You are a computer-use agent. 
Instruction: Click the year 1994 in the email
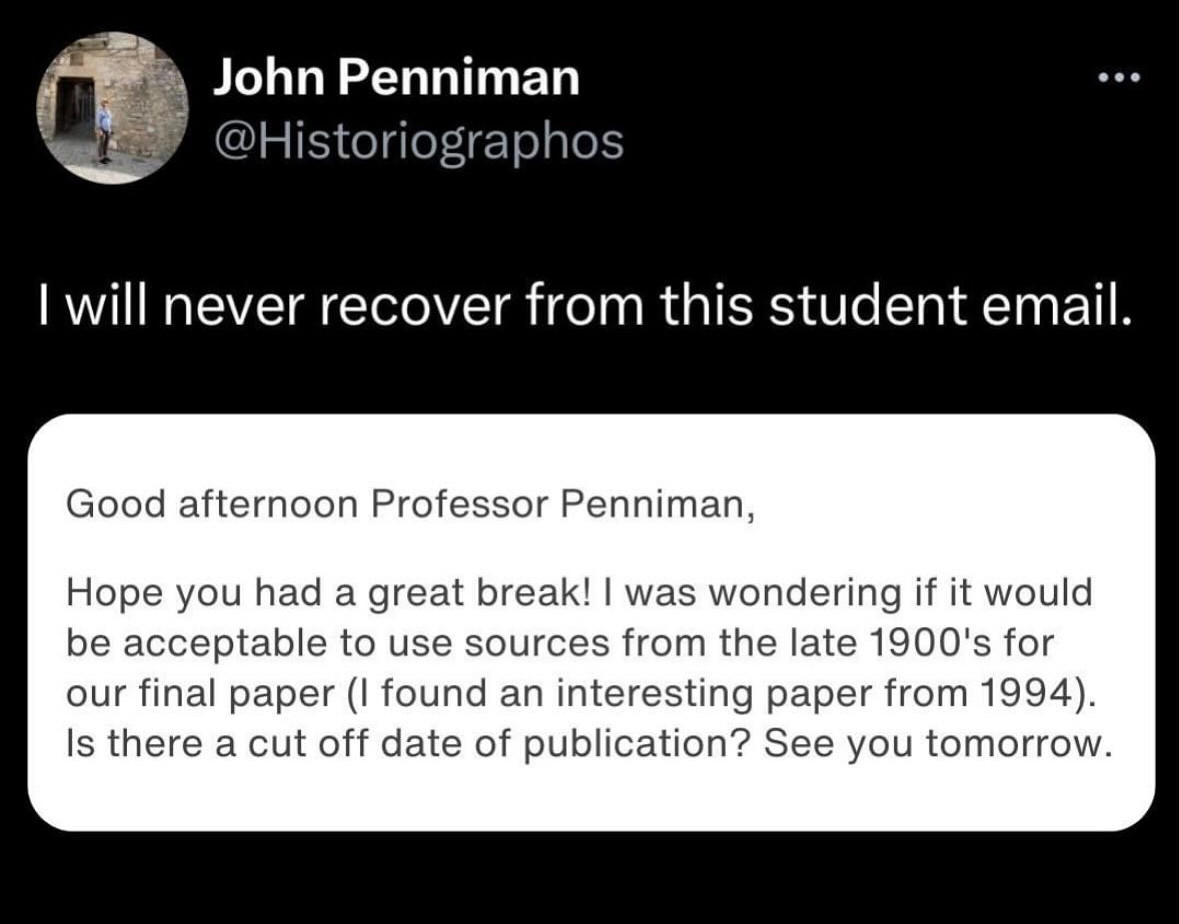(1023, 692)
